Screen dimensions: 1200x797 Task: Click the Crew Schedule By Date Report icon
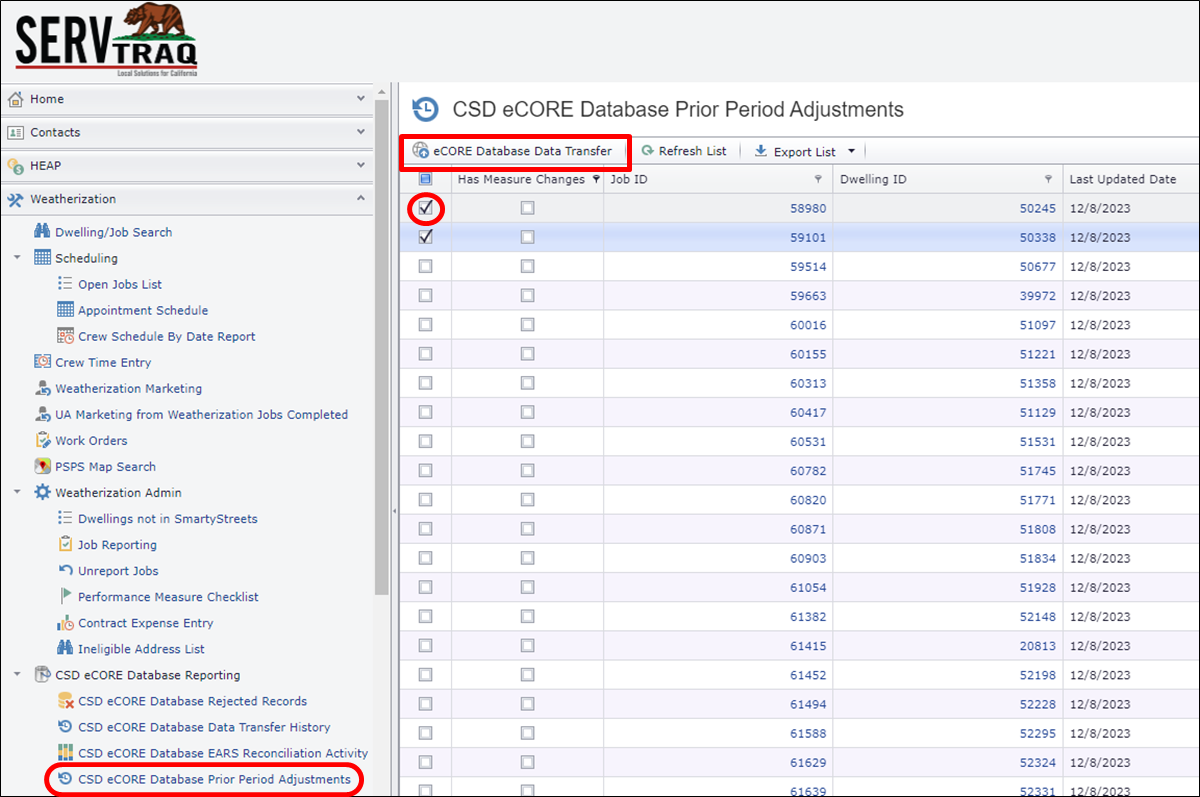click(65, 336)
